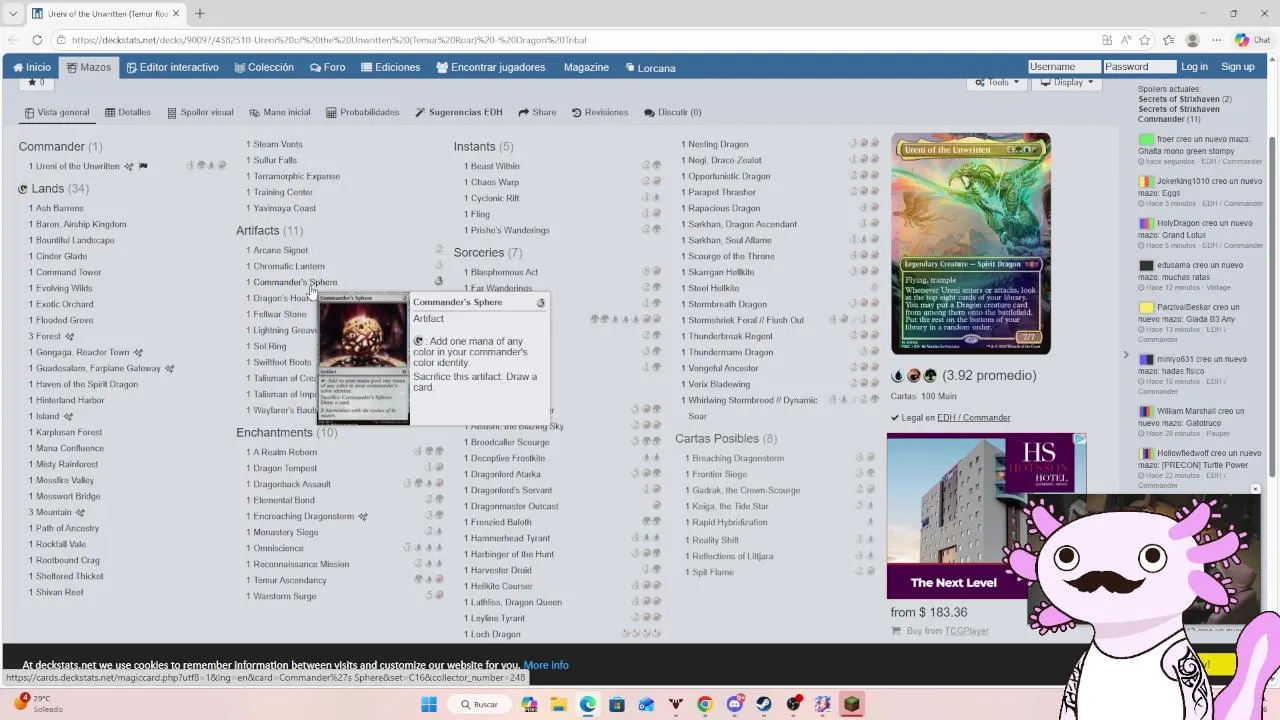
Task: Open the Chromatic Lantern card link
Action: [288, 266]
